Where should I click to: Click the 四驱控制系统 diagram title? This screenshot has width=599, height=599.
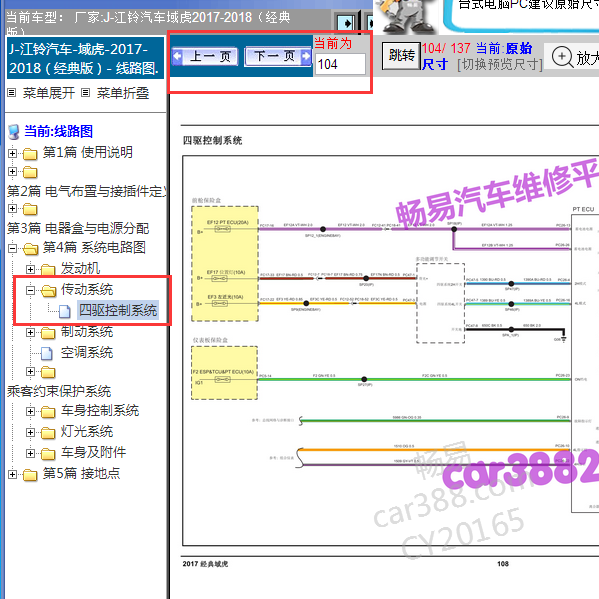(212, 141)
